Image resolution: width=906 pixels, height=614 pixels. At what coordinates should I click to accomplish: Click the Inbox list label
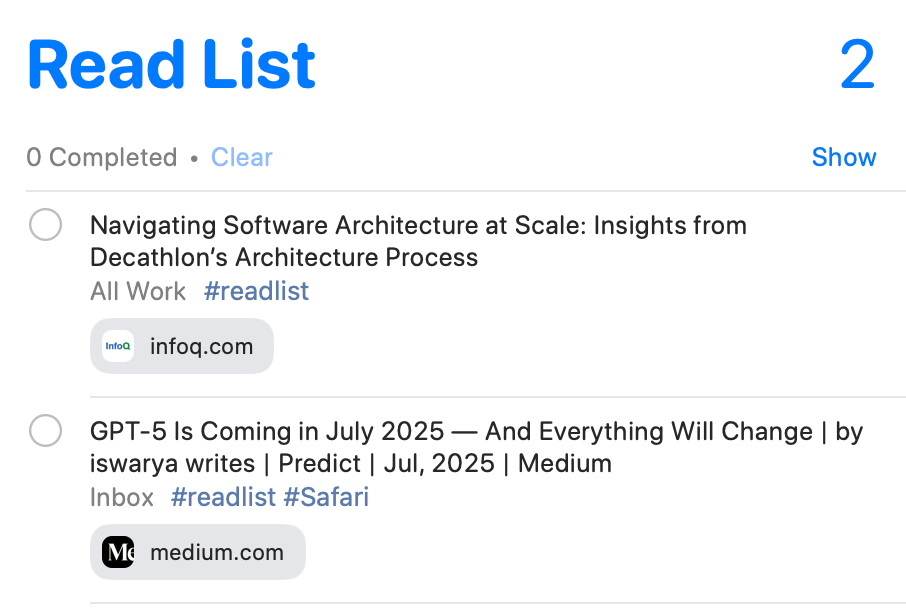coord(122,497)
